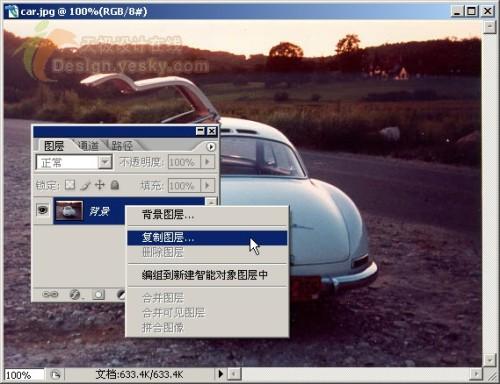
Task: Maximize the car.jpg document window
Action: 471,11
